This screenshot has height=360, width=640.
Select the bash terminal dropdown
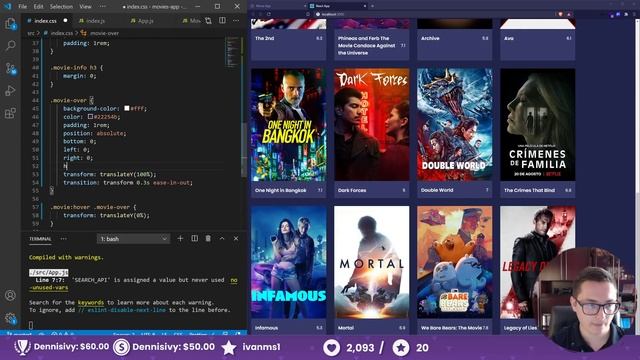coord(133,239)
